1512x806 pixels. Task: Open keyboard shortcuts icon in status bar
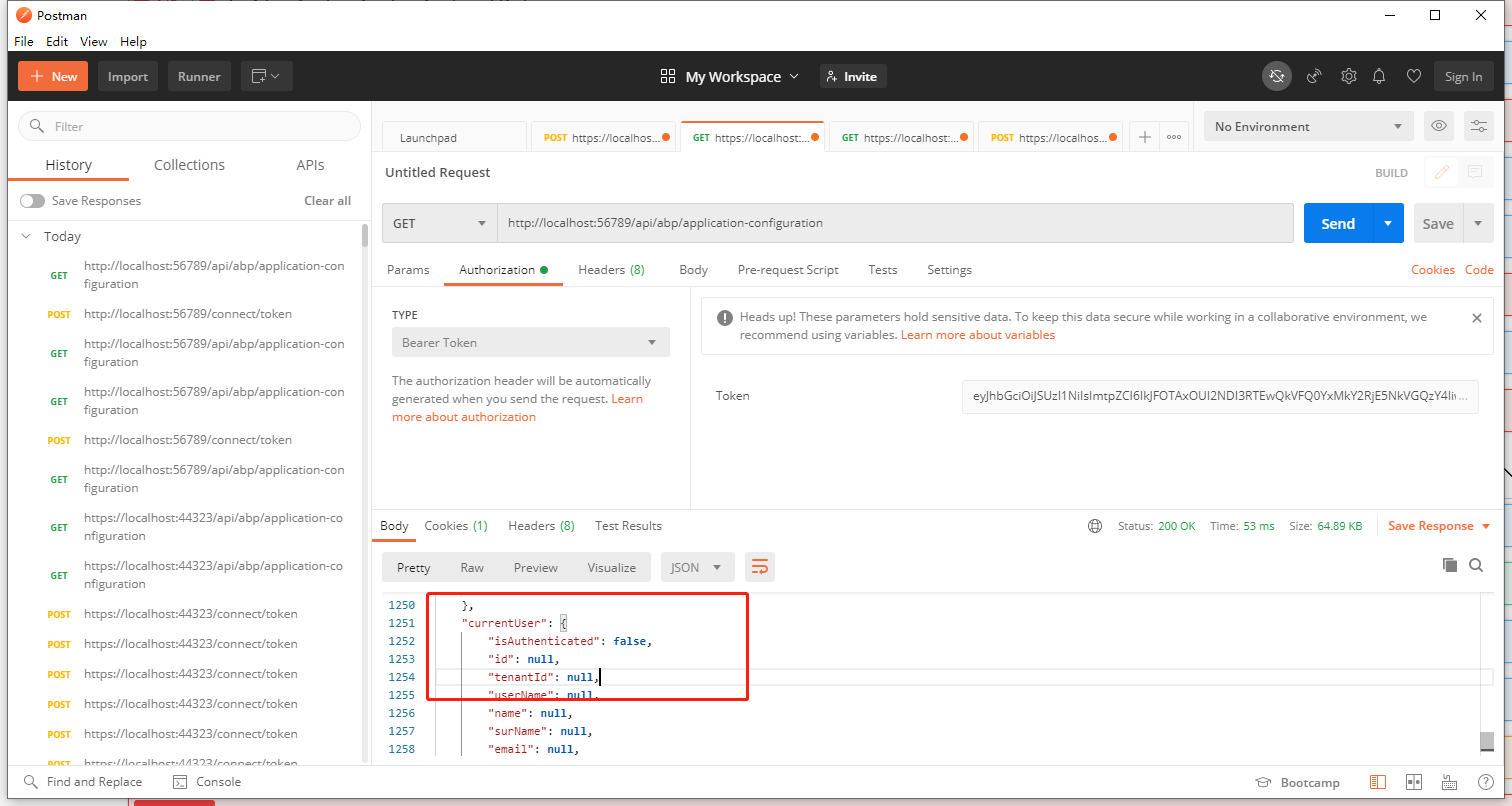pos(1449,782)
